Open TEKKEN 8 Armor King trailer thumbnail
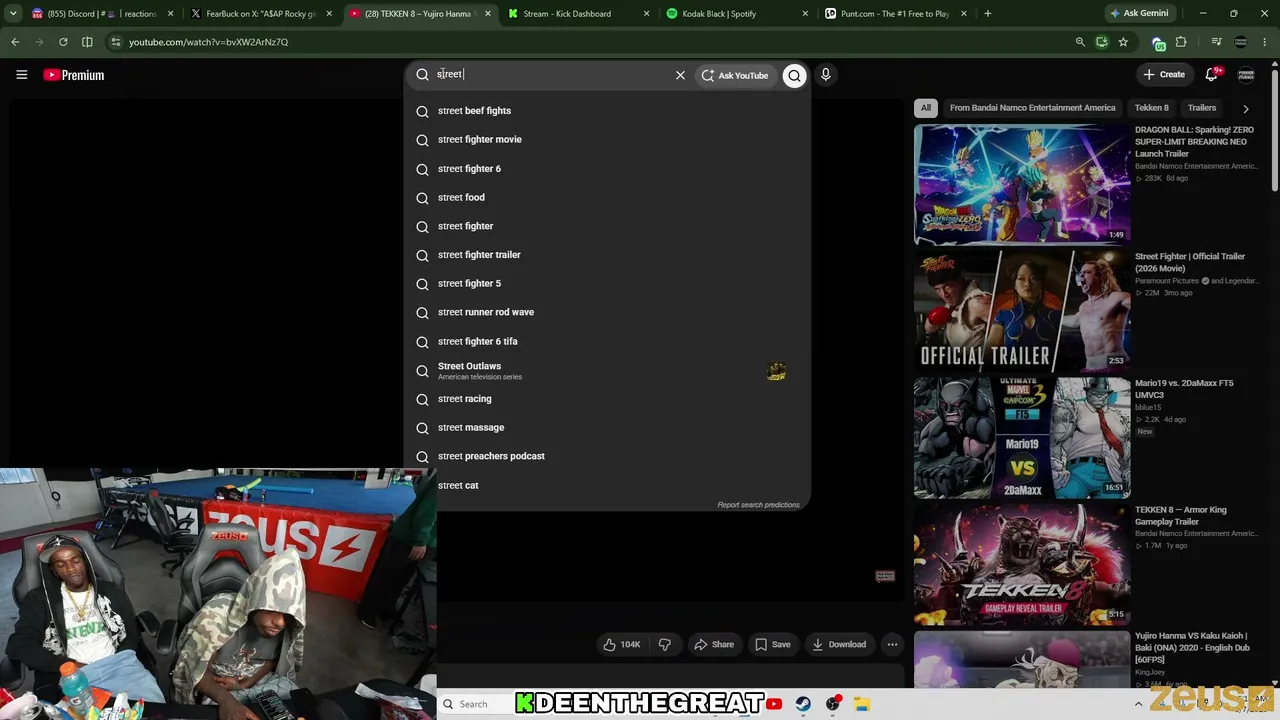Image resolution: width=1280 pixels, height=720 pixels. [x=1022, y=564]
